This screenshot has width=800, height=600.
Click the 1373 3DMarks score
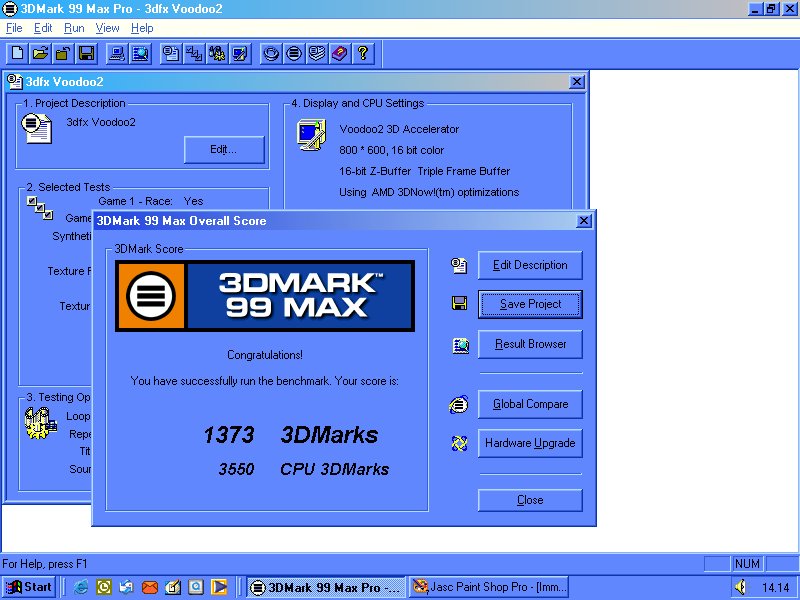[291, 435]
